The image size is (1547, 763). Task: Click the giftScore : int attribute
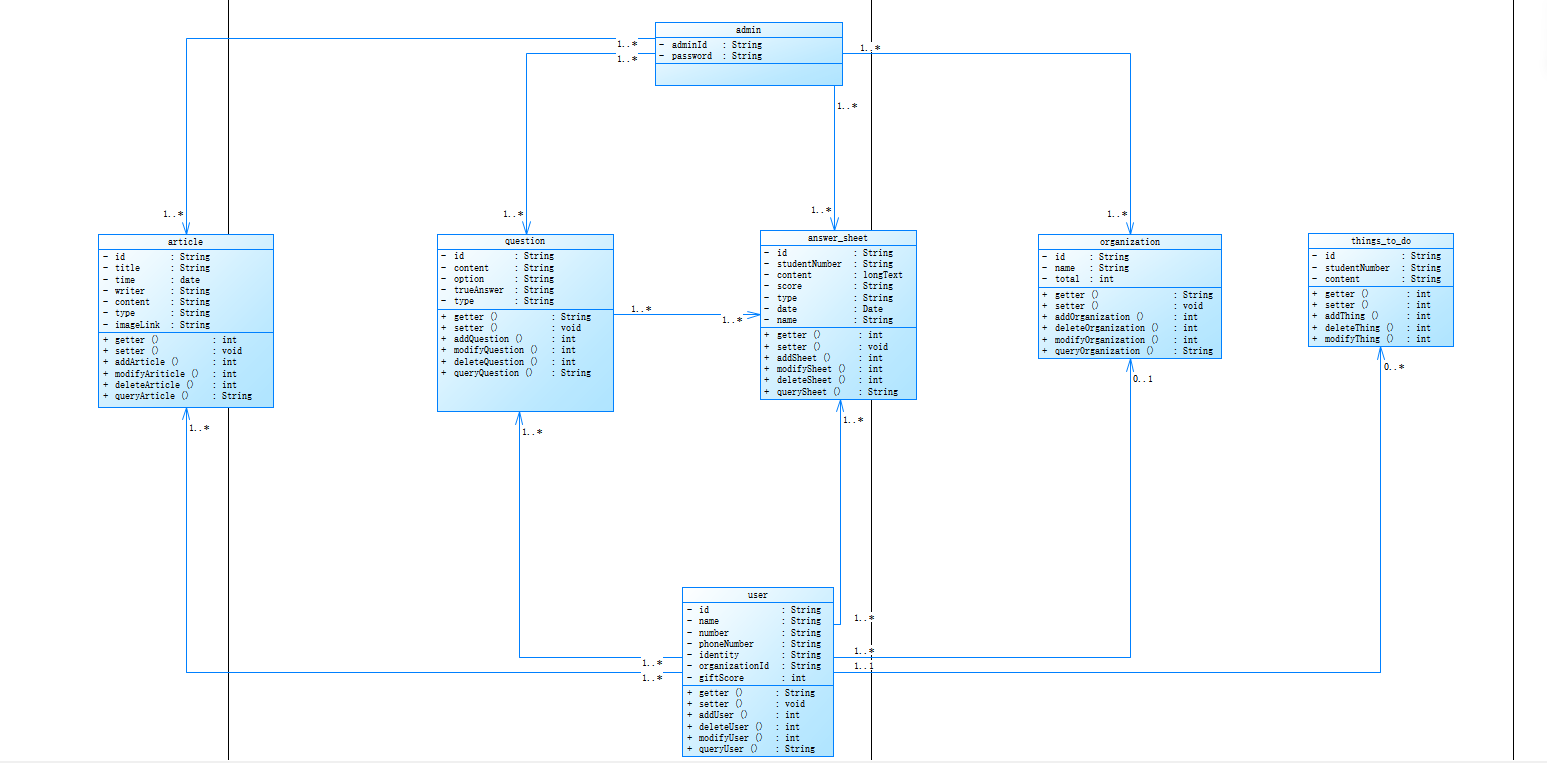[746, 678]
